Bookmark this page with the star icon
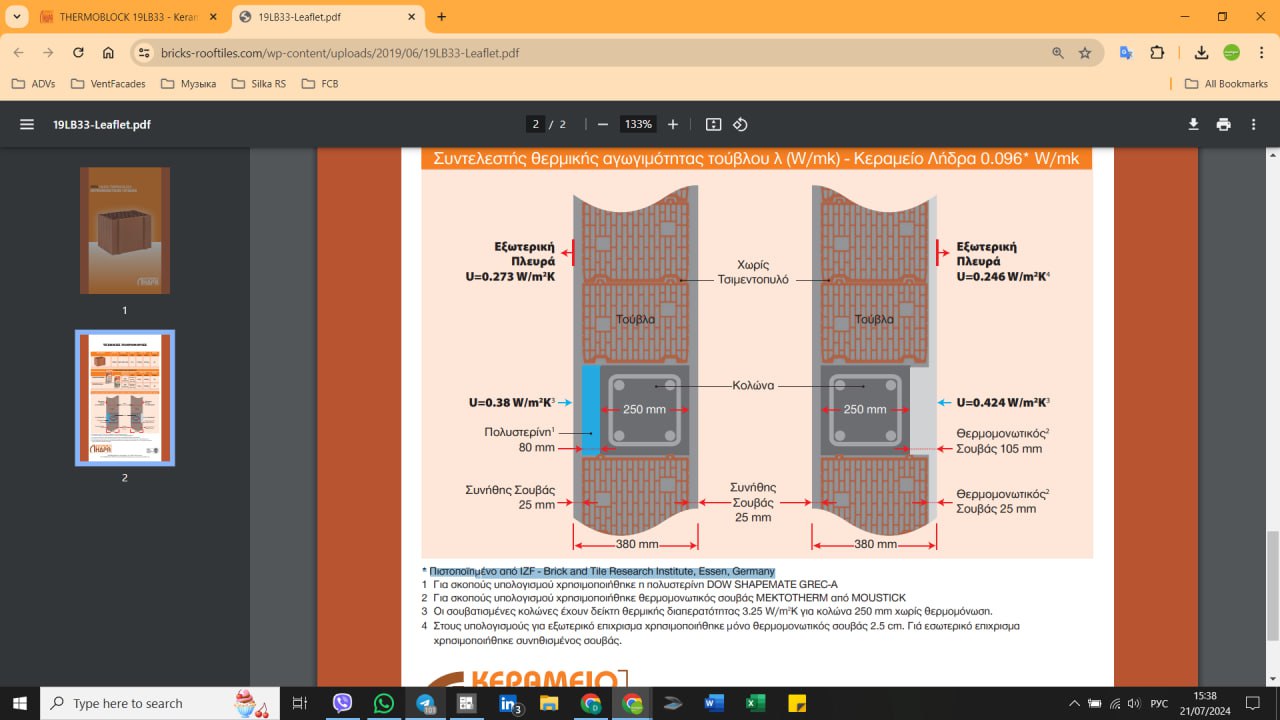The image size is (1280, 720). pos(1085,53)
